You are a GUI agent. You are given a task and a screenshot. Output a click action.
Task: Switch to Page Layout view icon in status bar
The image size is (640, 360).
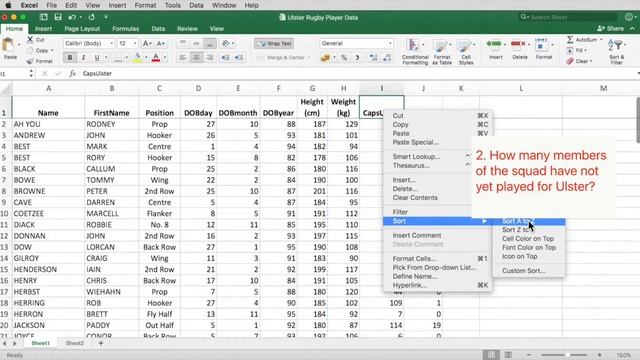click(x=508, y=355)
